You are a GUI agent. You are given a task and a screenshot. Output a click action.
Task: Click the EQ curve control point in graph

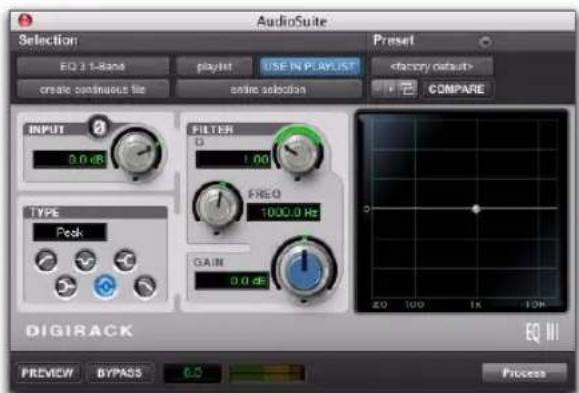point(476,209)
